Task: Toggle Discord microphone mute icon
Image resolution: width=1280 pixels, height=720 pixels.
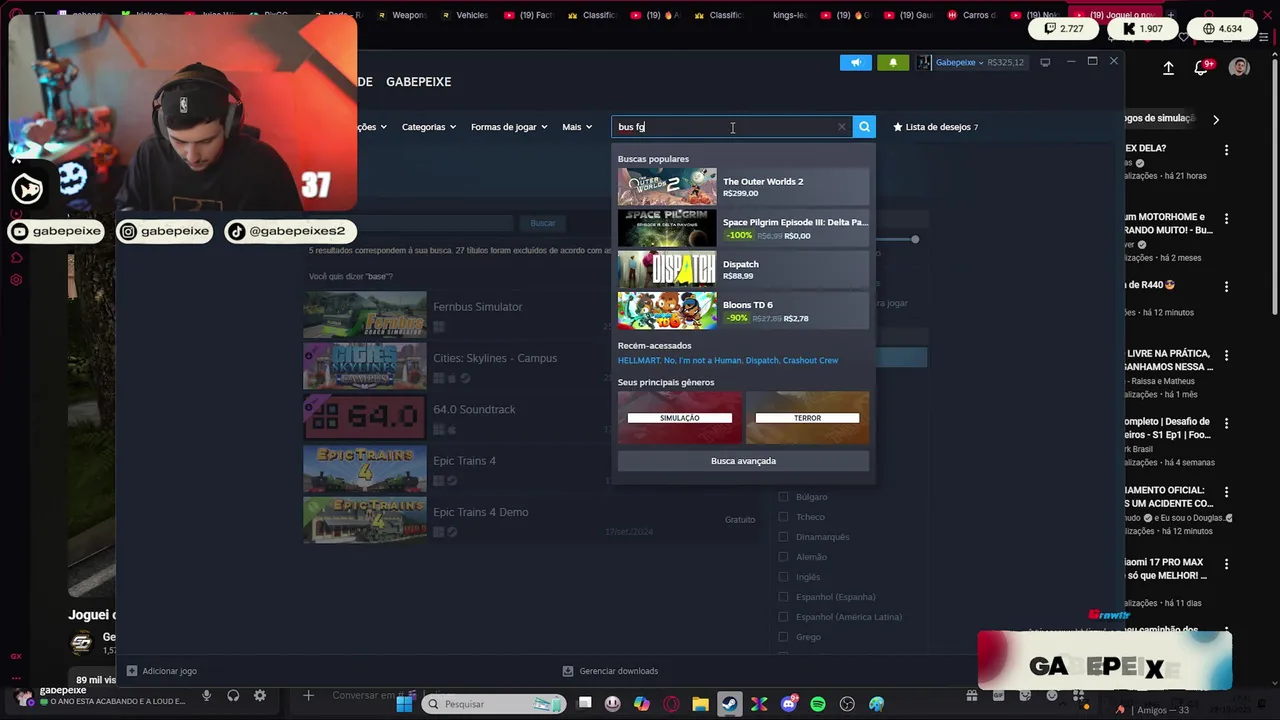Action: [x=207, y=696]
